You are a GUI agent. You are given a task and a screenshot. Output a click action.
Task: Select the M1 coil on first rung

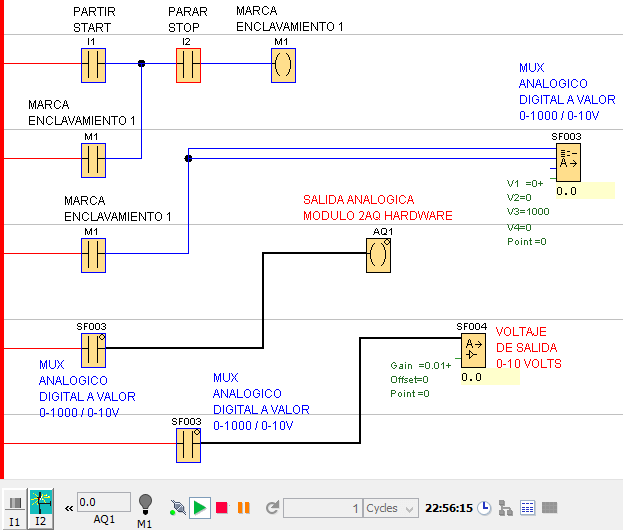pyautogui.click(x=283, y=65)
